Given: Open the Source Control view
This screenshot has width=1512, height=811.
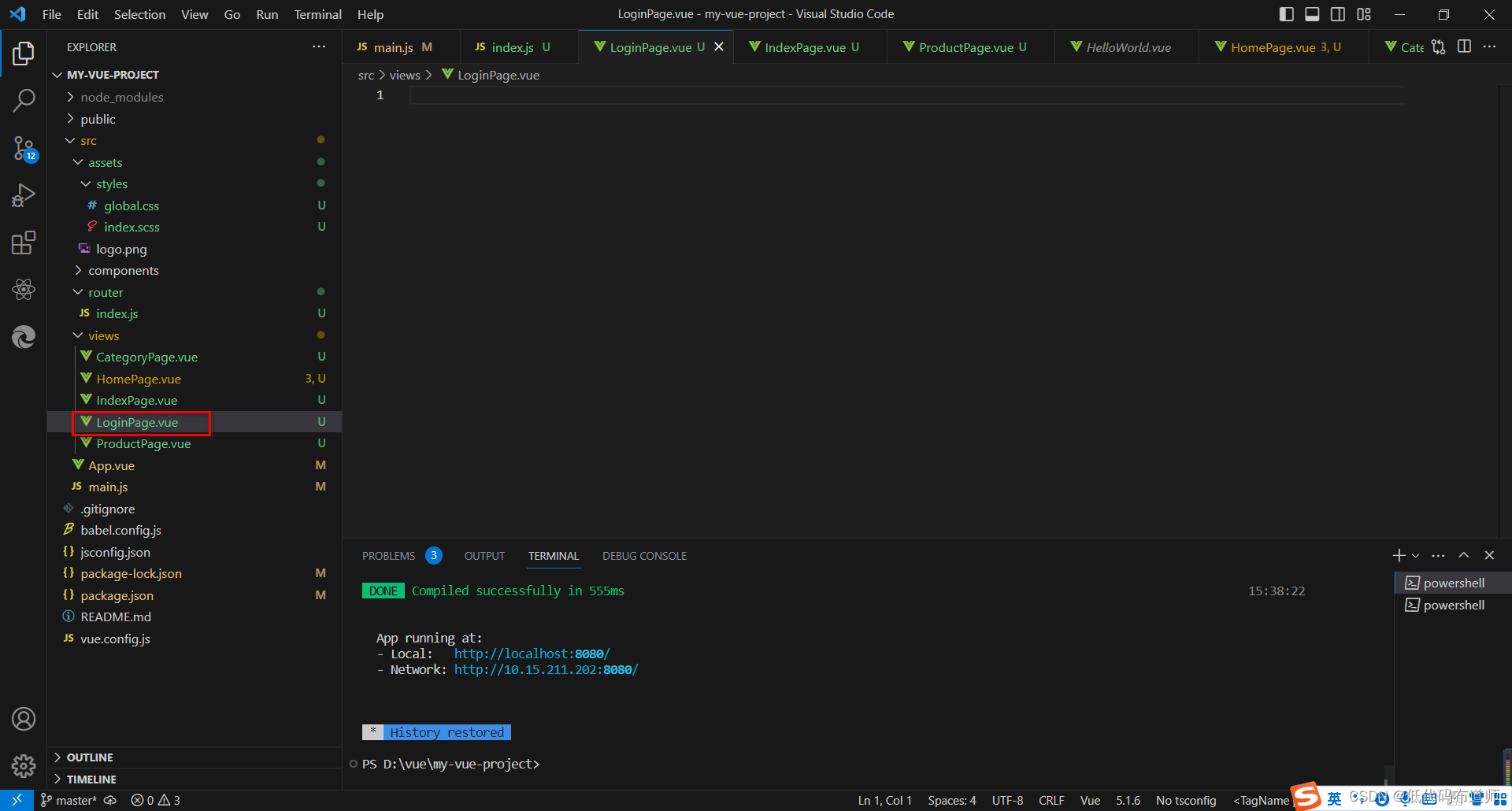Looking at the screenshot, I should pyautogui.click(x=23, y=148).
